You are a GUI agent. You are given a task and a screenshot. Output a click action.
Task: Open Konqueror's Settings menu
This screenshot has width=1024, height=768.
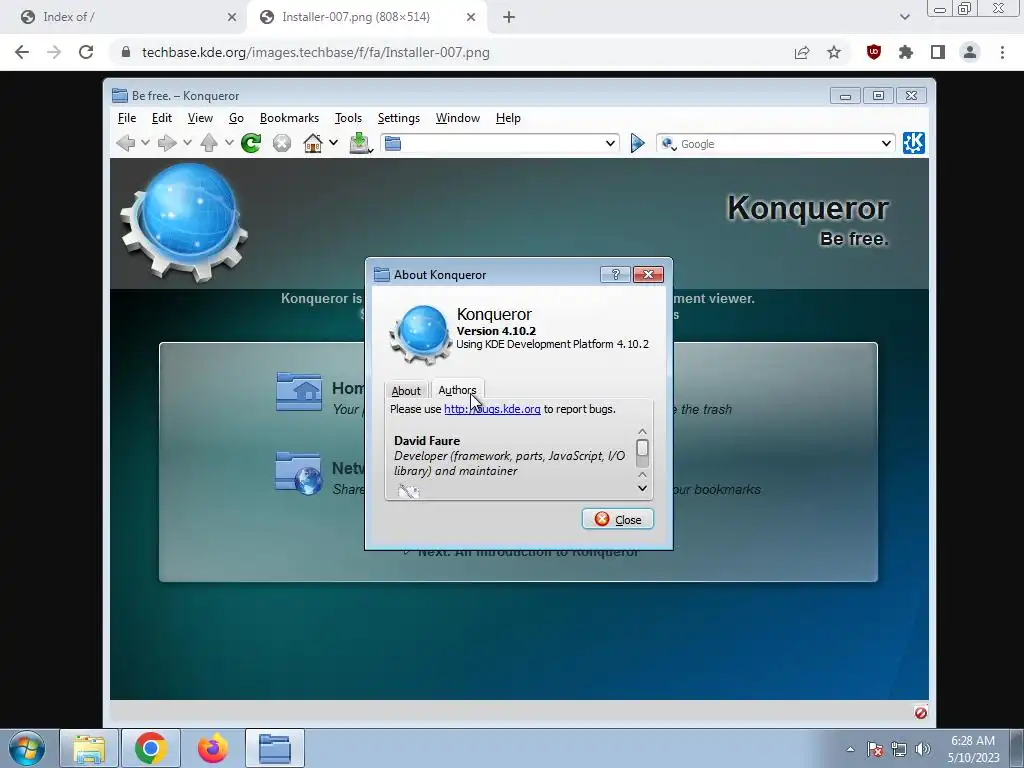tap(398, 118)
